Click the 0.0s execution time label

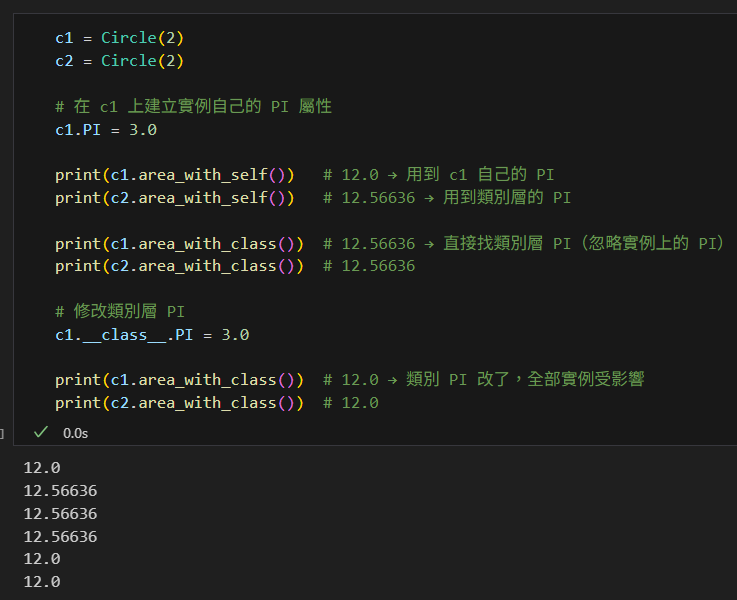pos(75,433)
